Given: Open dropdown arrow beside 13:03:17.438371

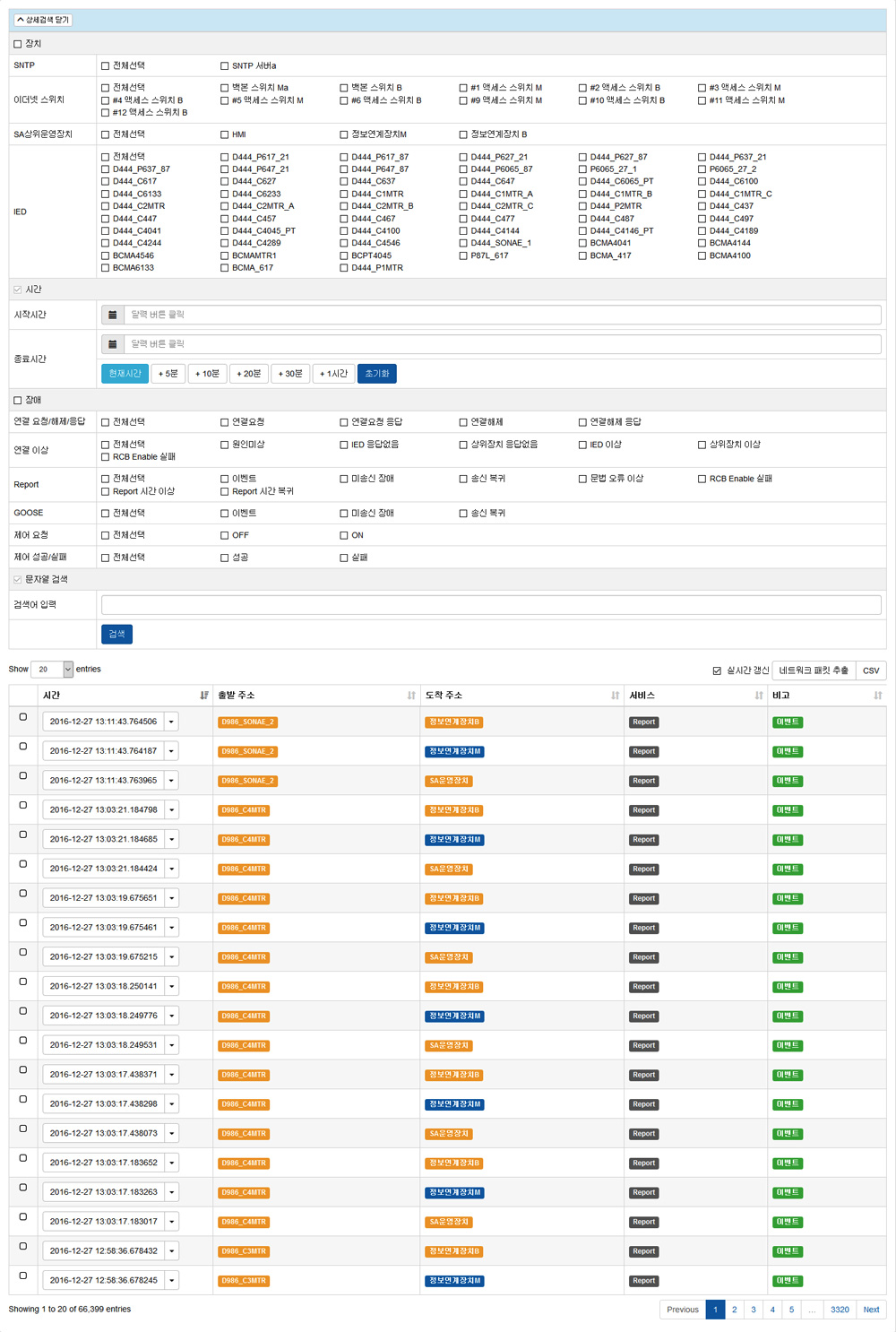Looking at the screenshot, I should [171, 1075].
